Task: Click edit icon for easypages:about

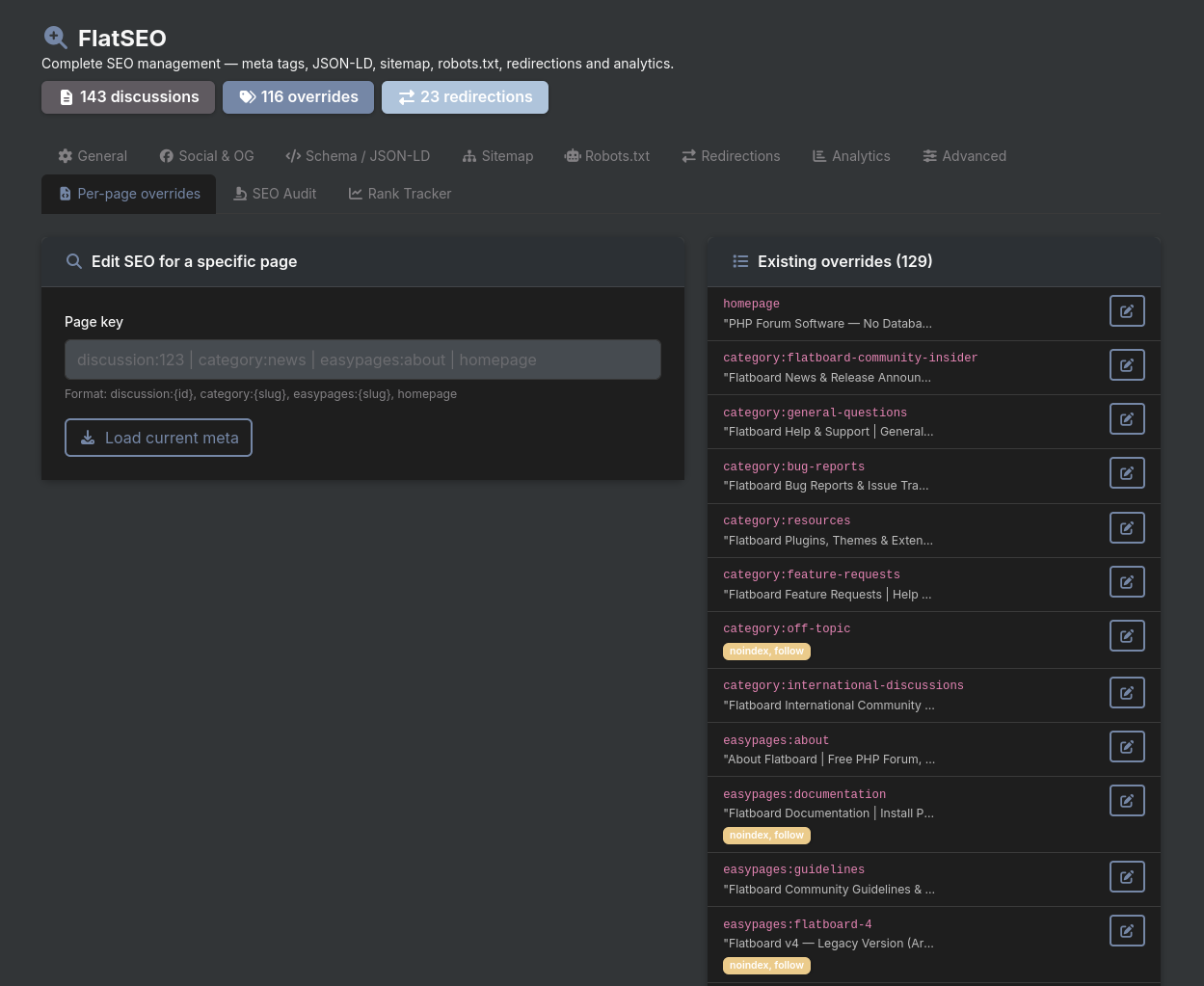Action: pos(1127,747)
